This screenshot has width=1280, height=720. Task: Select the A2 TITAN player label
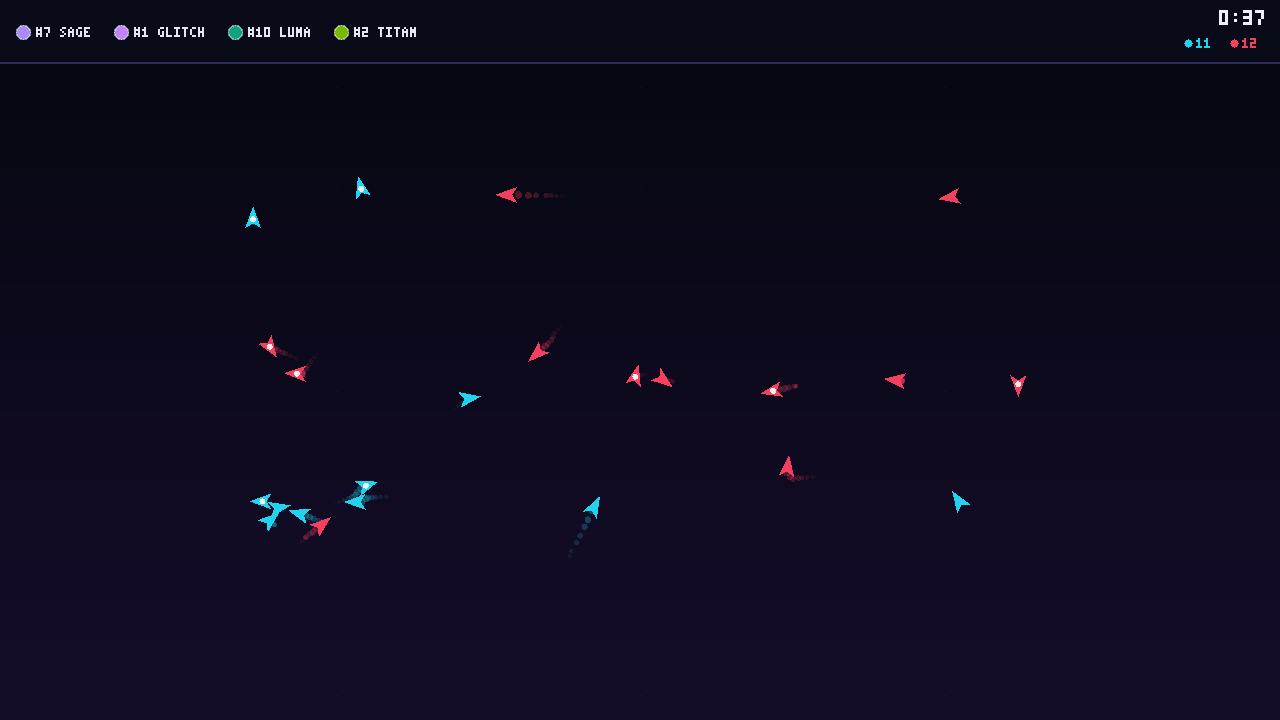click(385, 33)
